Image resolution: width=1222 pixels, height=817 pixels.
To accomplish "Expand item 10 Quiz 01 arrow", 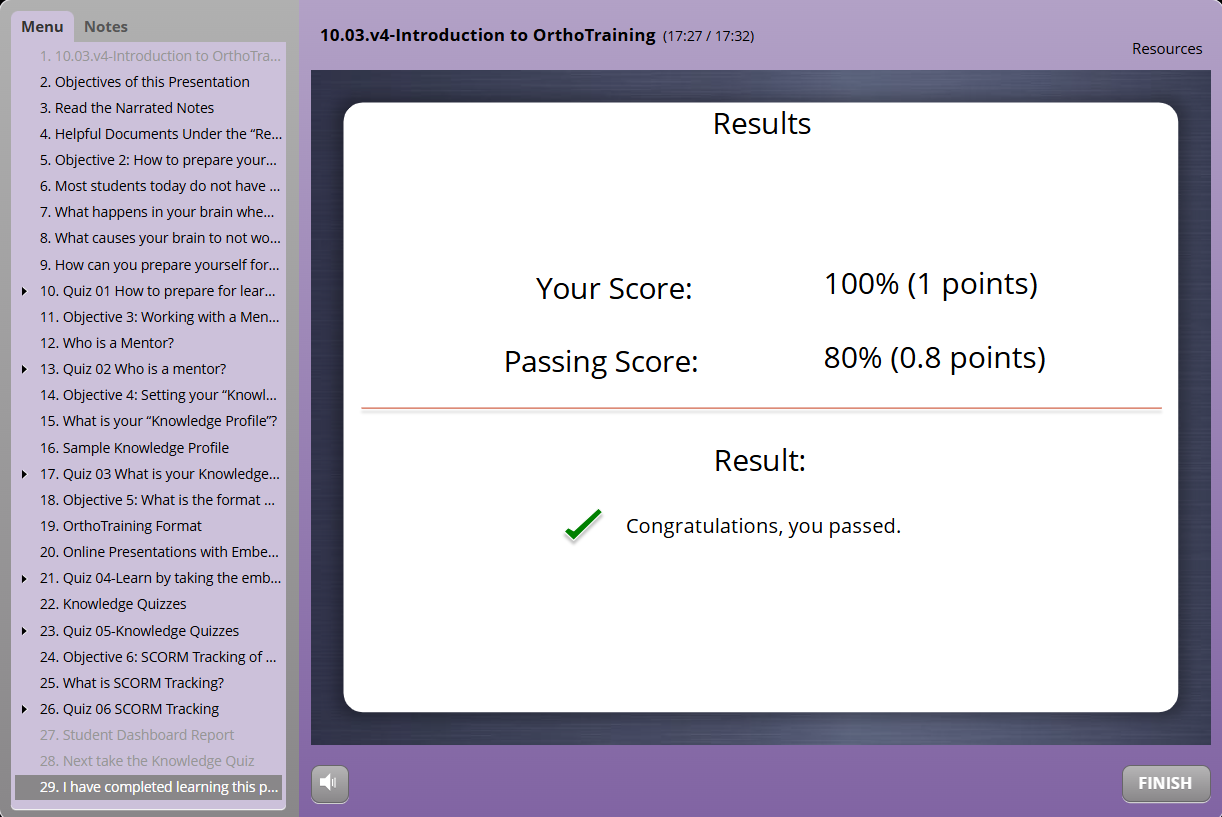I will 24,291.
